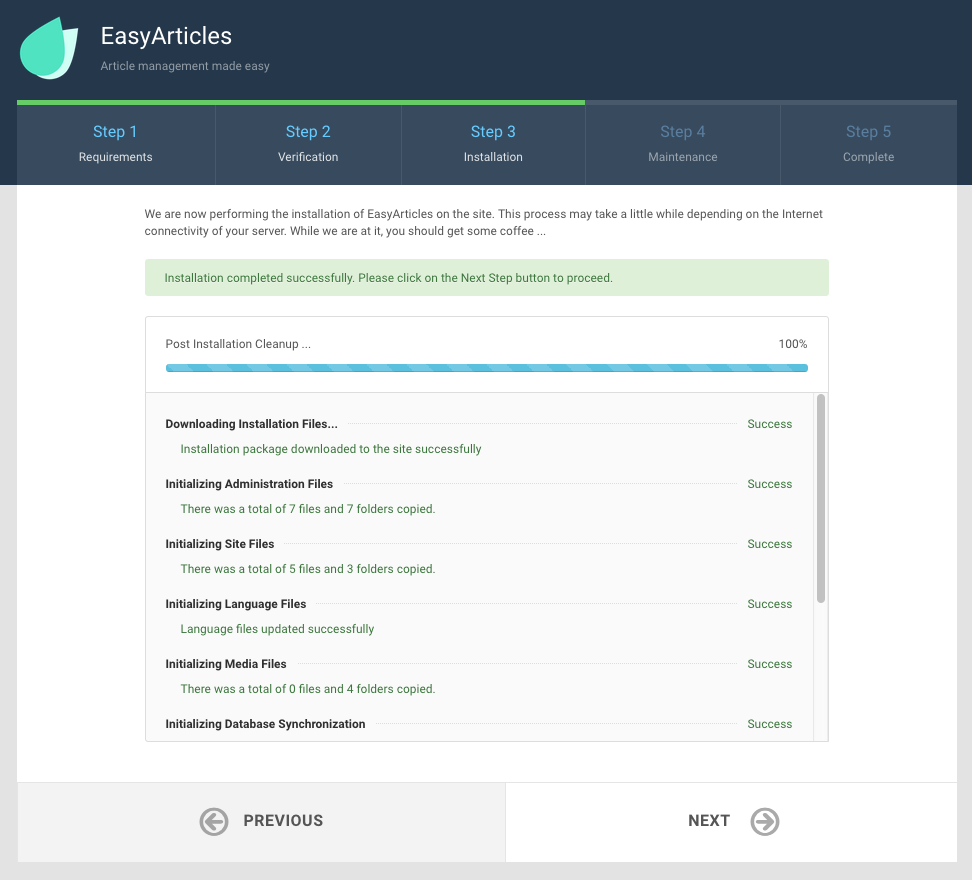Click the PREVIOUS button label
The height and width of the screenshot is (880, 972).
[283, 821]
